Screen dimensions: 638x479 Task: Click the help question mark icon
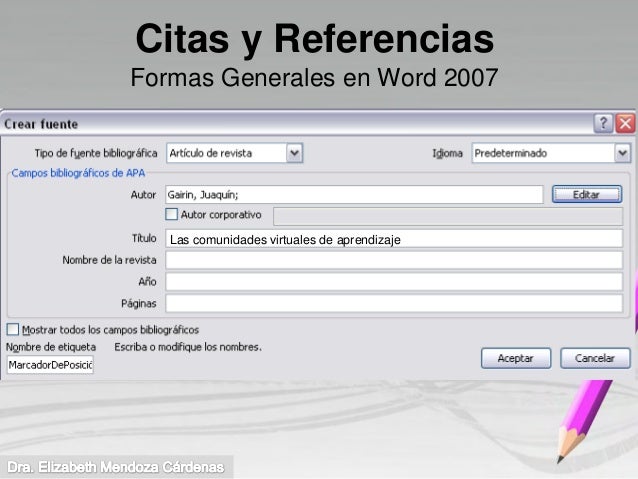coord(603,123)
